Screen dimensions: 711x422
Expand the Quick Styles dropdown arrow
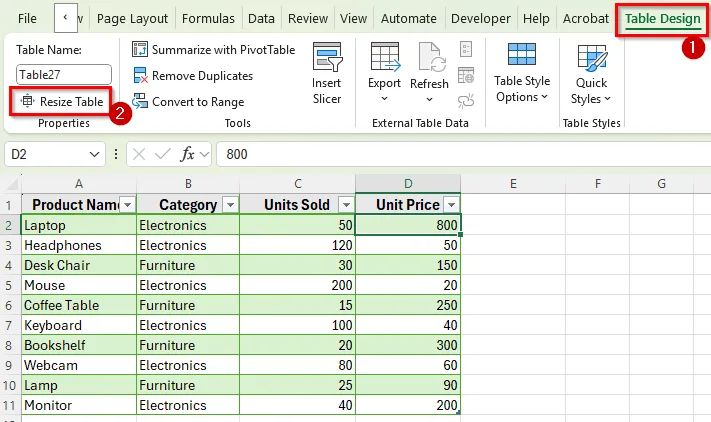pyautogui.click(x=608, y=98)
